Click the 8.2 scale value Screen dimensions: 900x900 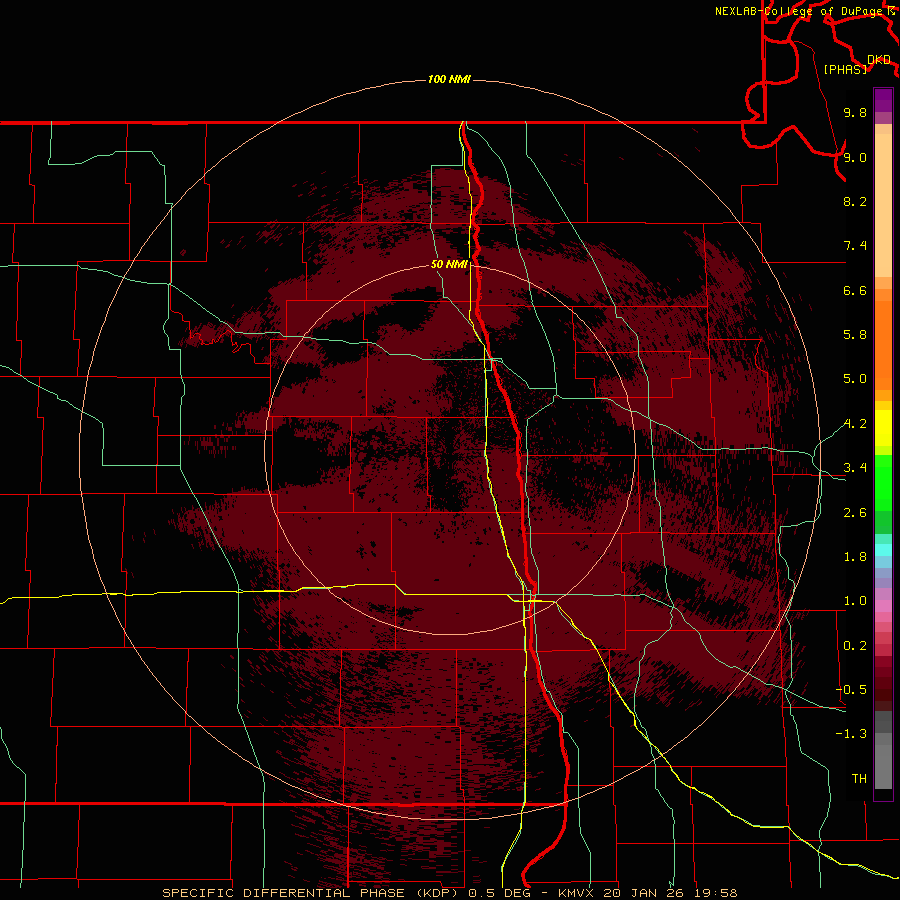tap(855, 201)
